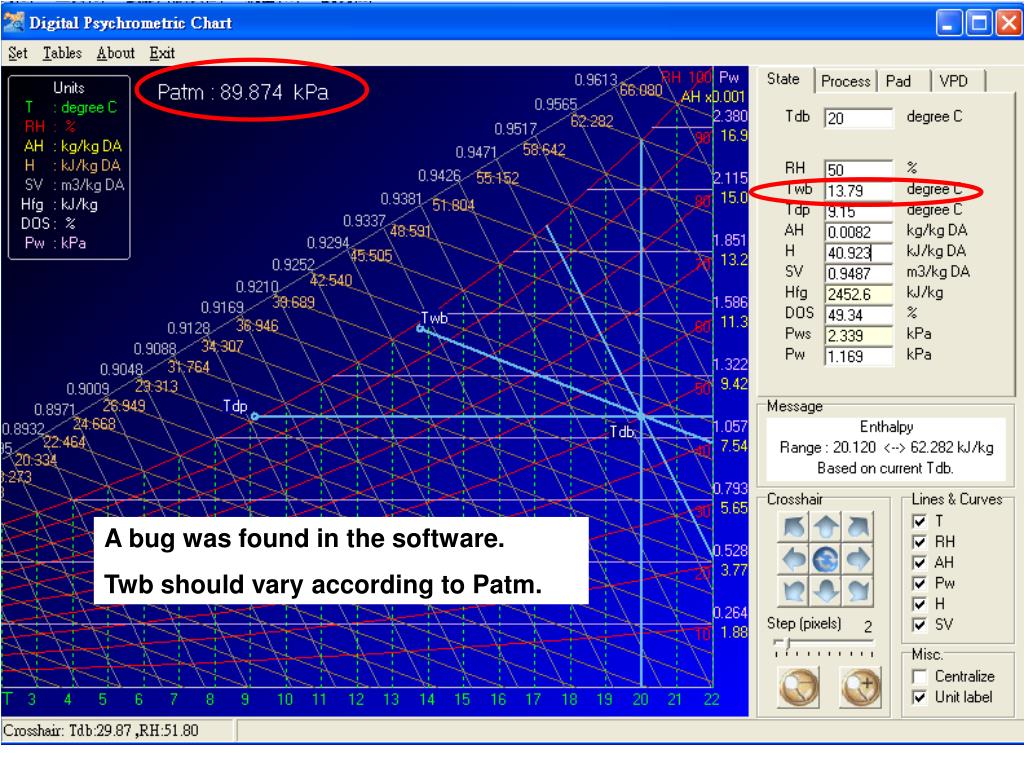This screenshot has width=1024, height=768.
Task: Move crosshair diagonally up-left
Action: tap(793, 526)
